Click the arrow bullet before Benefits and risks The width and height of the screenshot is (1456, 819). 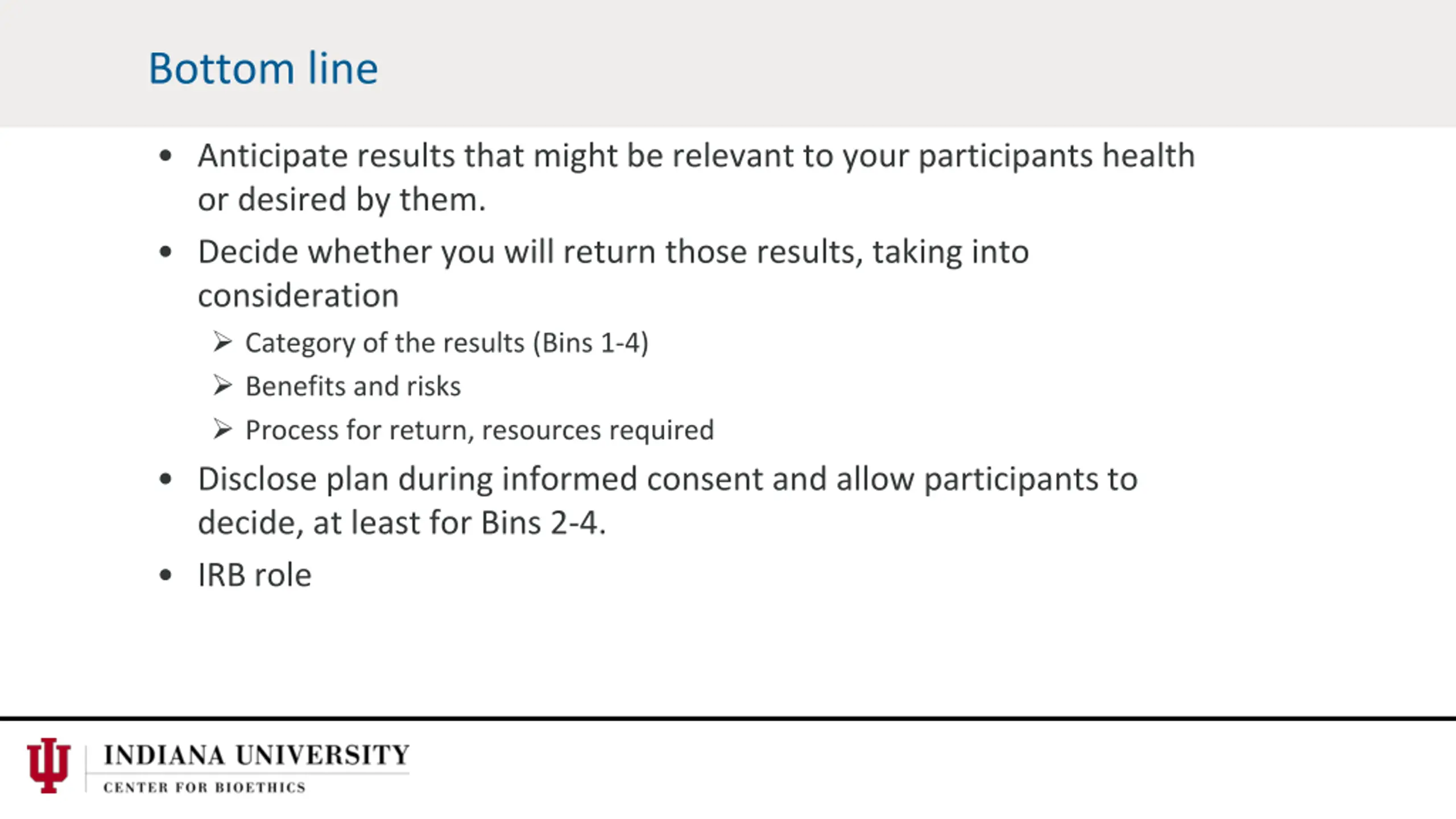222,386
